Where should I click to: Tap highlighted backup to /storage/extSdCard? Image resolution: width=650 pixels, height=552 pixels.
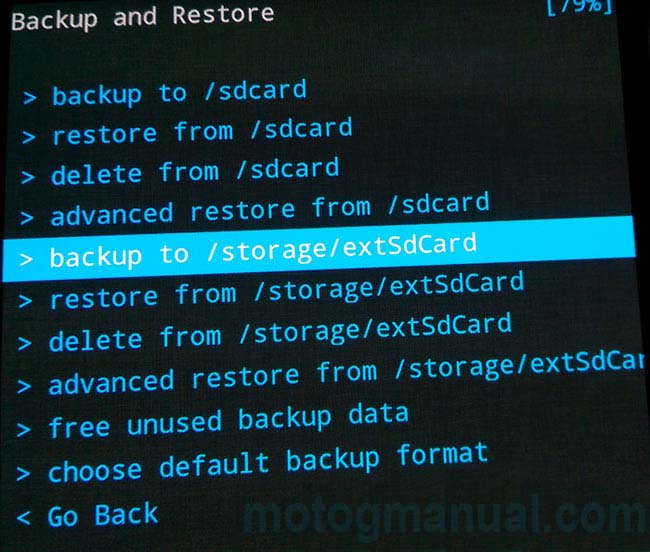tap(318, 249)
